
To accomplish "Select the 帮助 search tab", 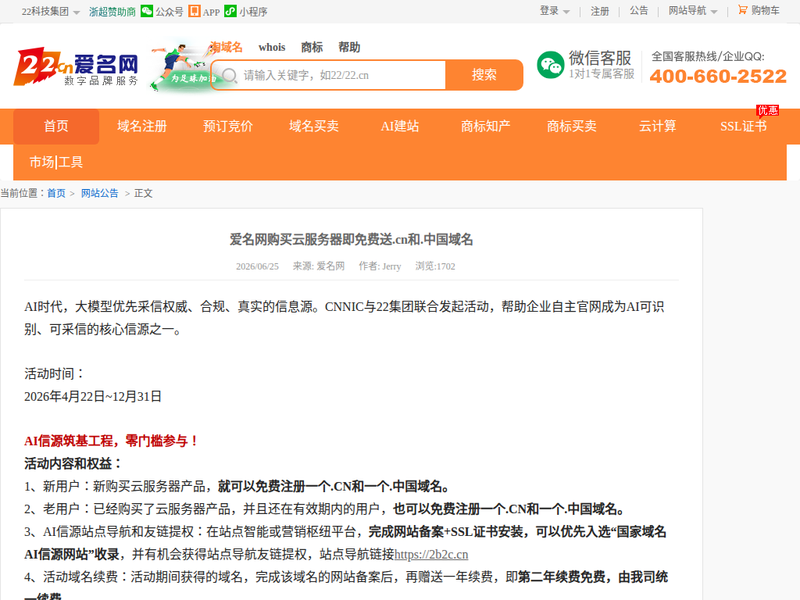I will [349, 47].
